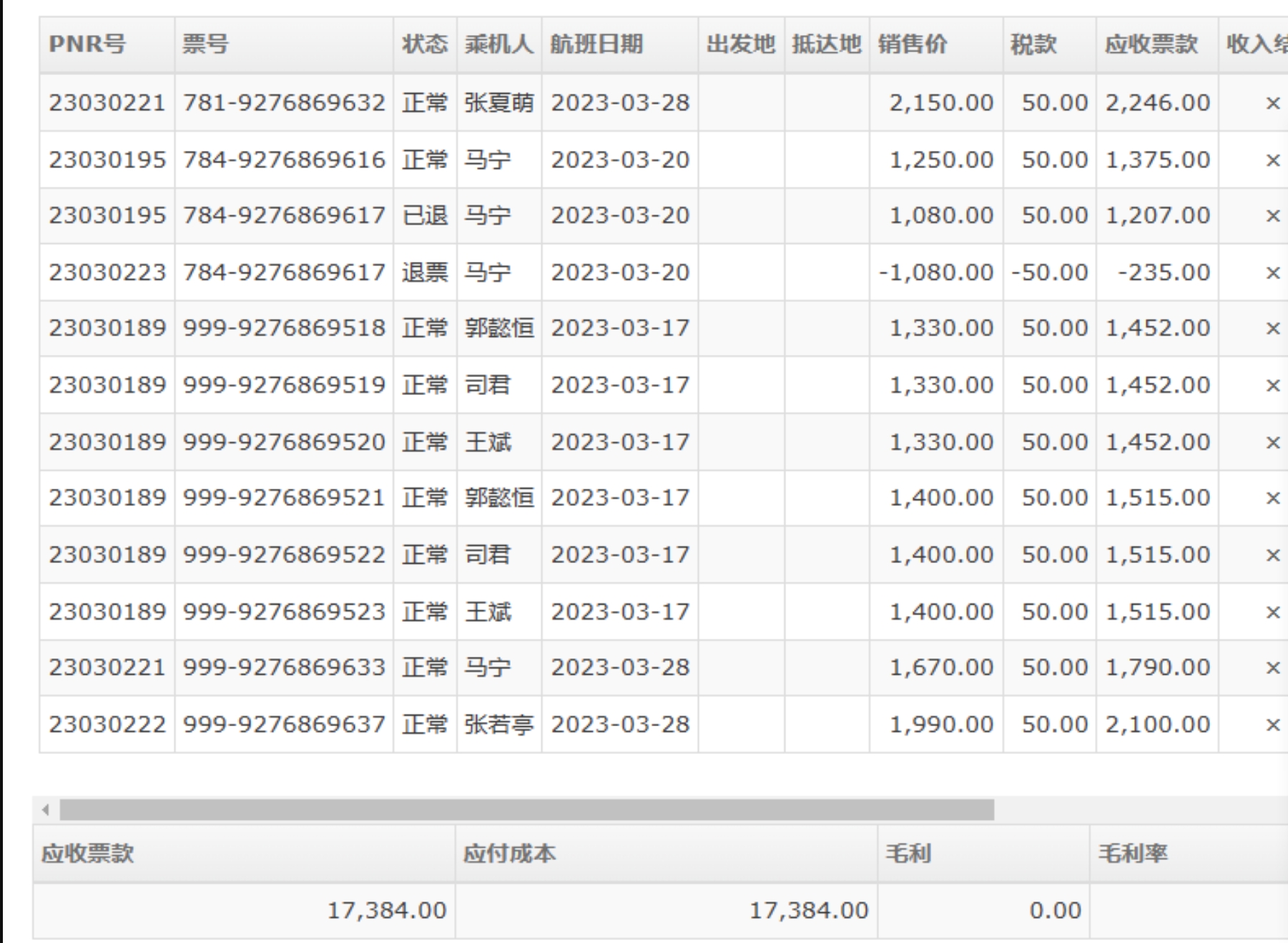Click the 票号 column header
This screenshot has height=943, width=1288.
click(205, 44)
